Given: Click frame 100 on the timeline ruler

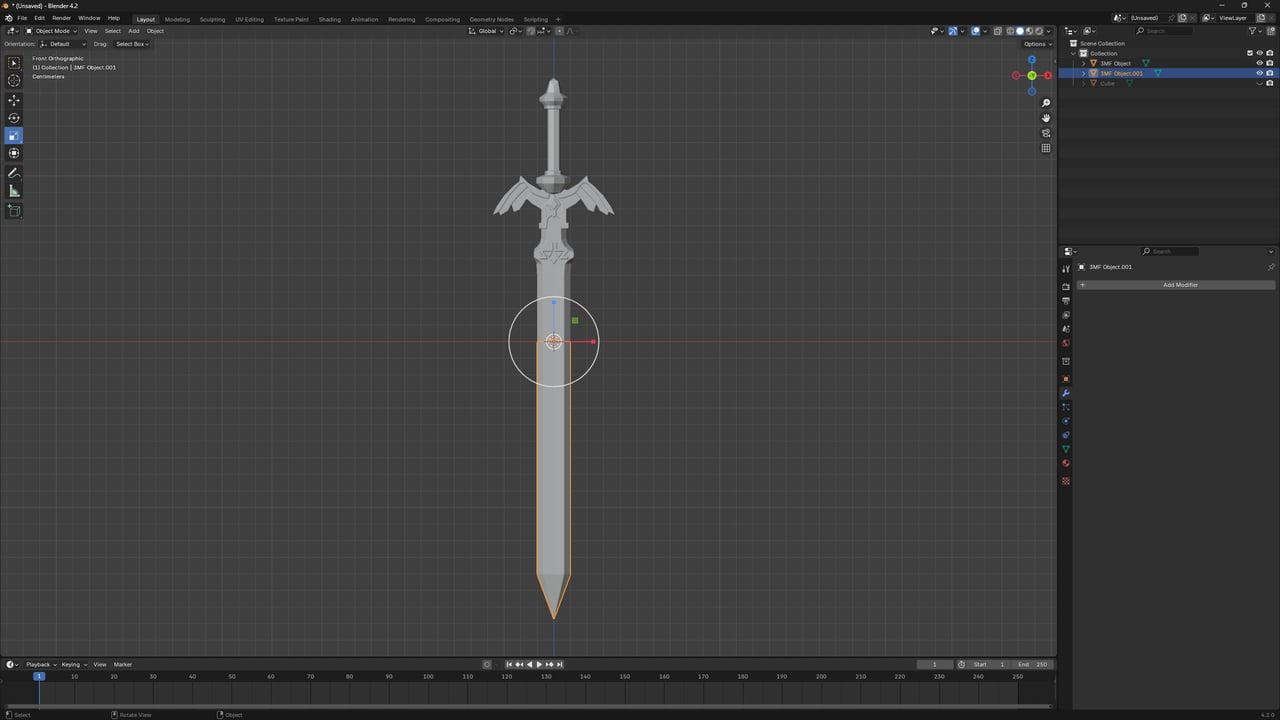Looking at the screenshot, I should point(428,677).
